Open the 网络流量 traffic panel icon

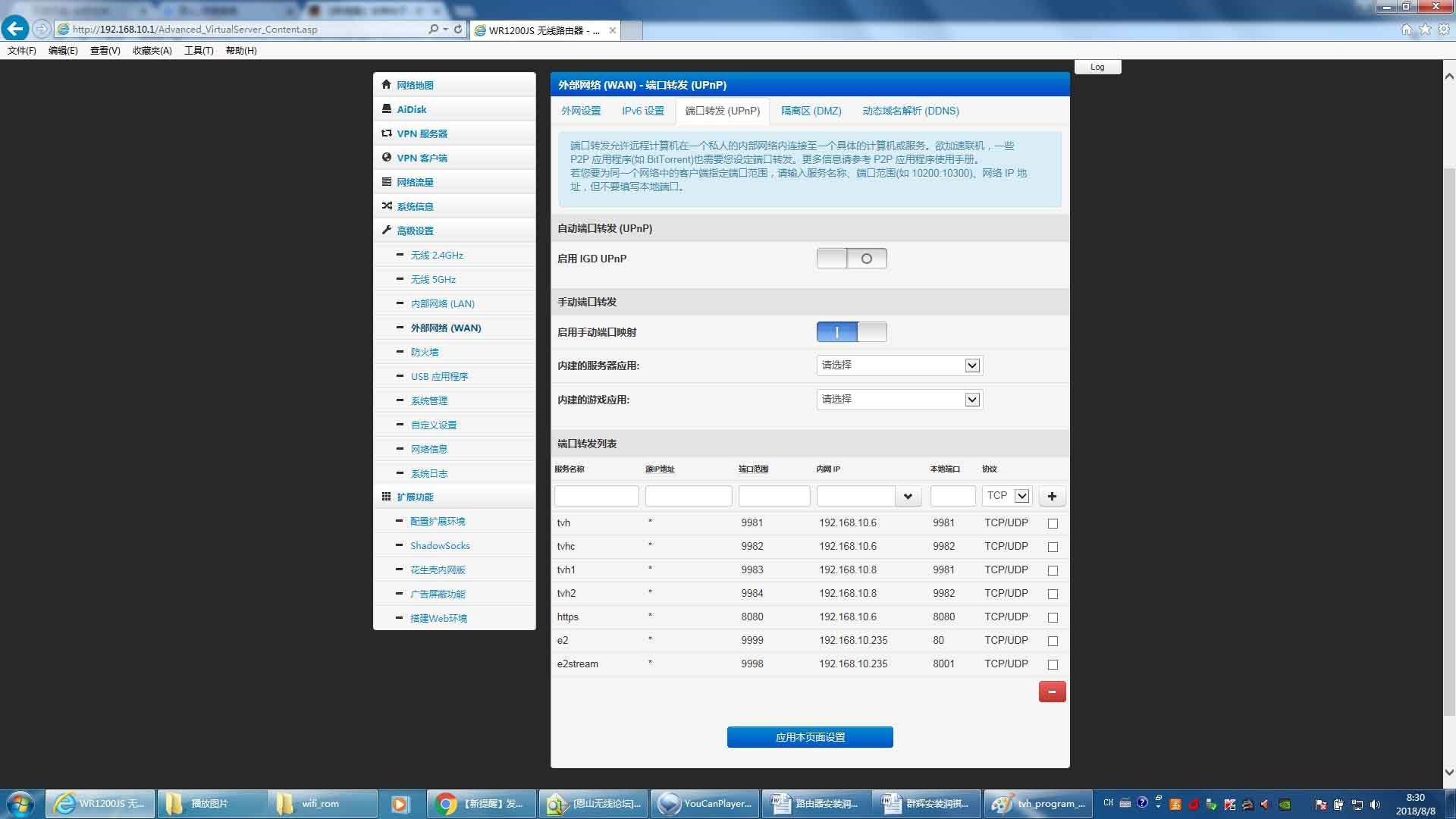387,182
